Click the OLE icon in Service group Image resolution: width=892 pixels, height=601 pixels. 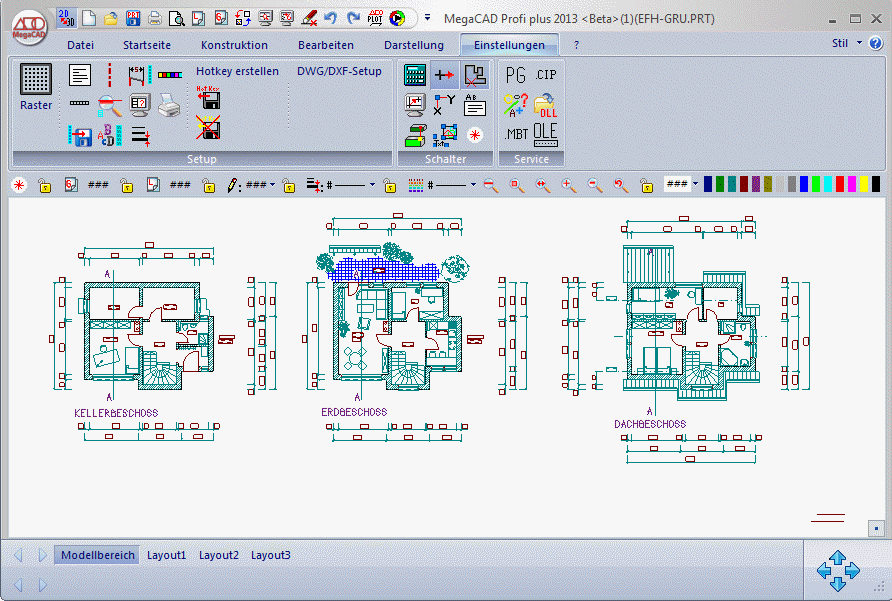[x=546, y=135]
